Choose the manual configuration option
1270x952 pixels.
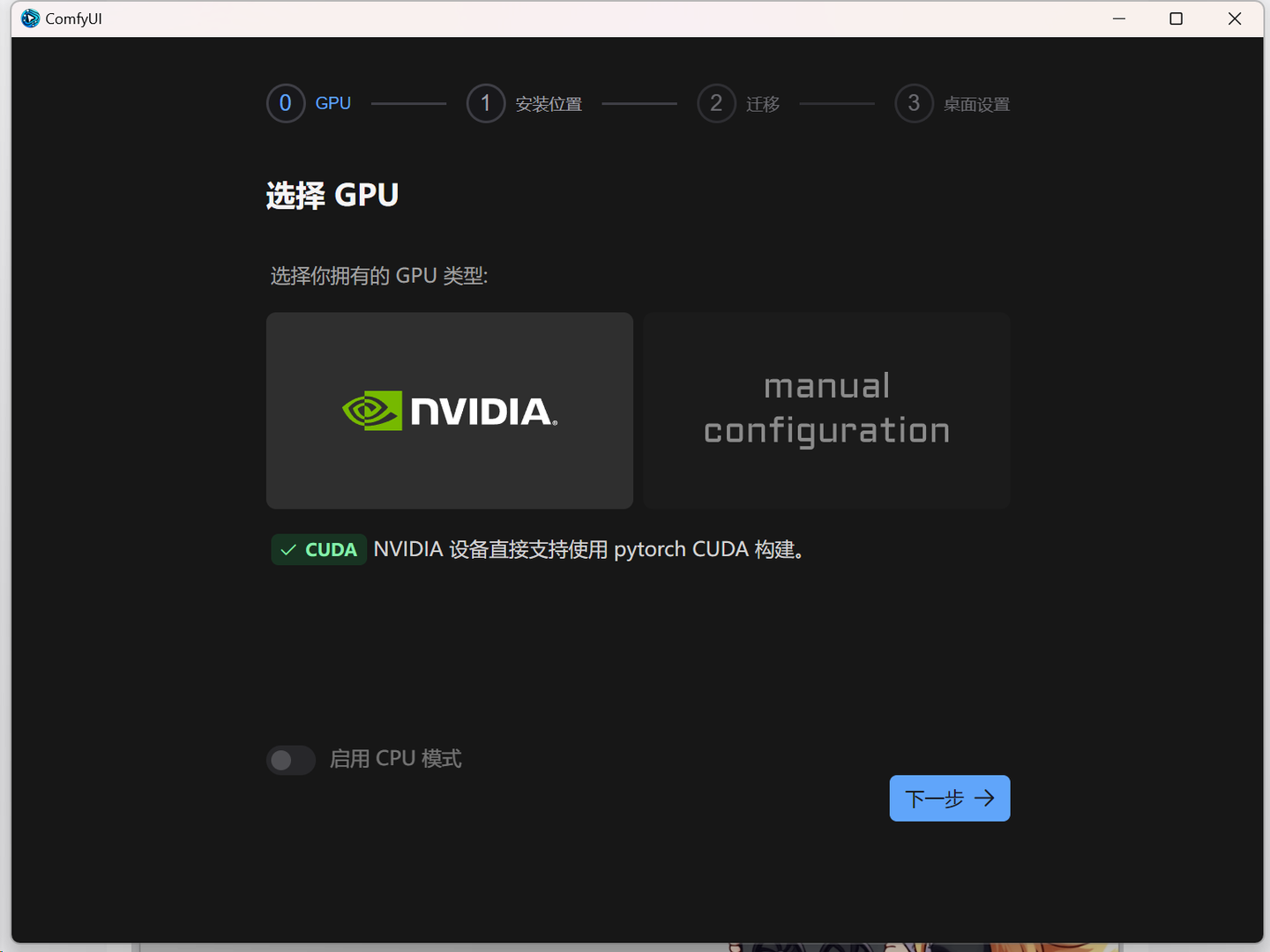click(826, 411)
